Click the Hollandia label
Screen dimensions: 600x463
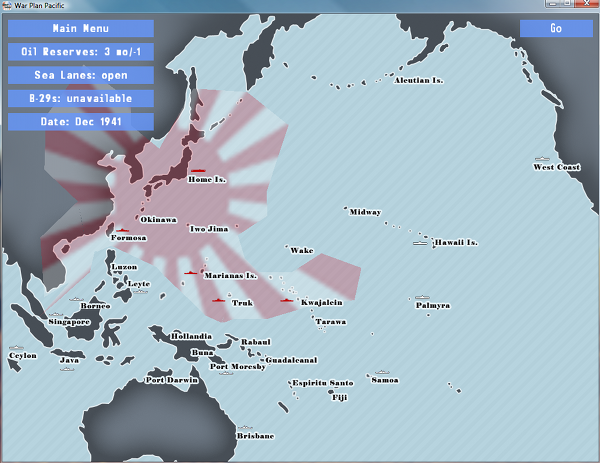(x=191, y=336)
